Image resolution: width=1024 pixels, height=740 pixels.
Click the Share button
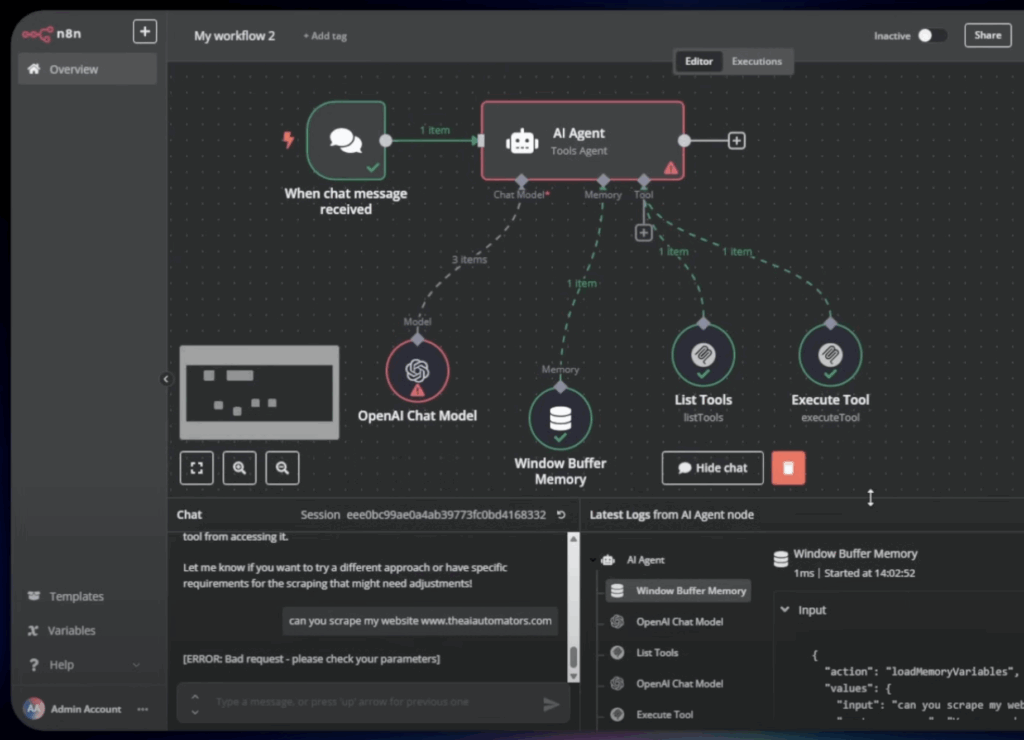(x=987, y=35)
